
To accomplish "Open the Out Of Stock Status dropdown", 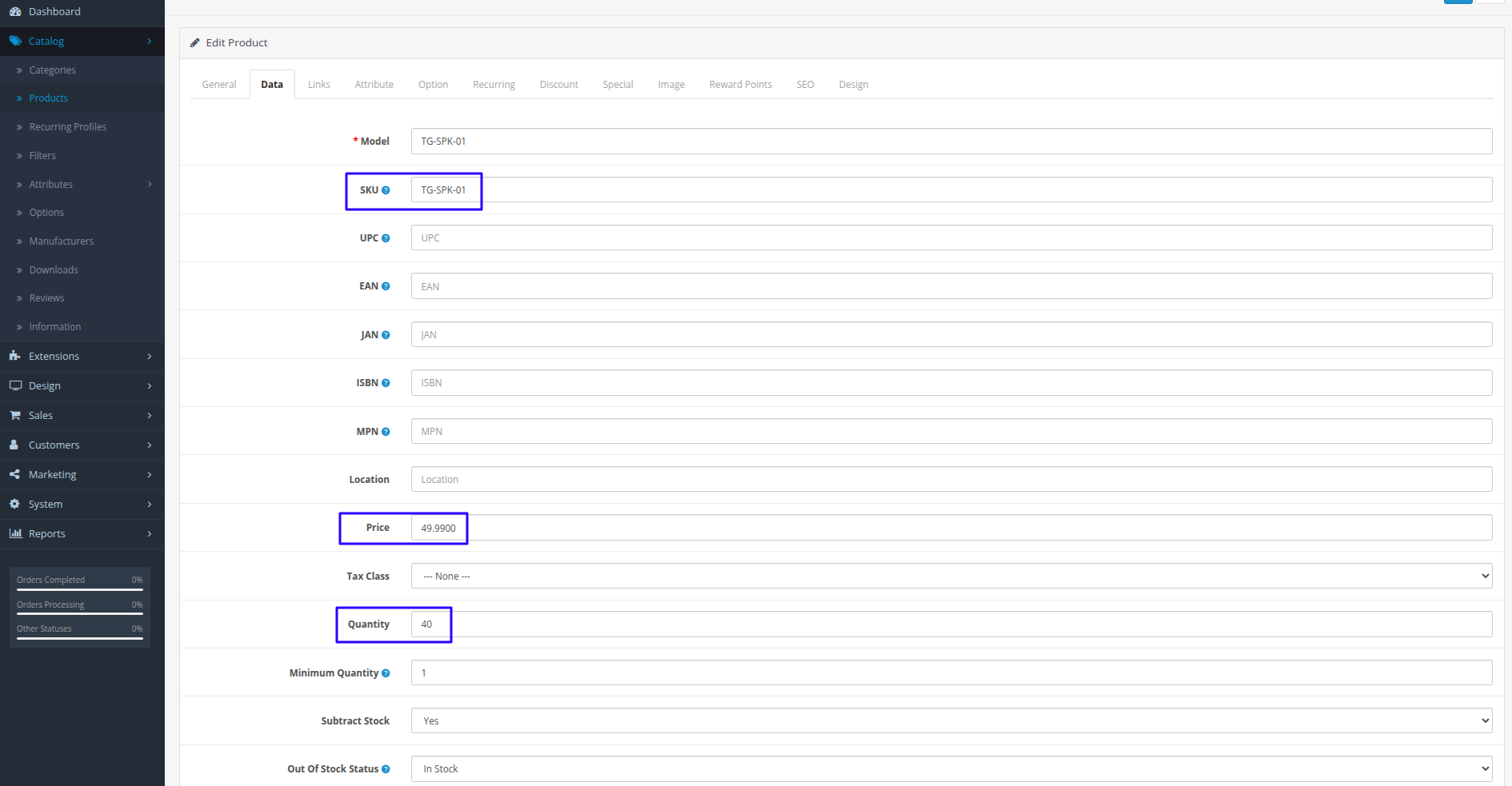I will [951, 768].
